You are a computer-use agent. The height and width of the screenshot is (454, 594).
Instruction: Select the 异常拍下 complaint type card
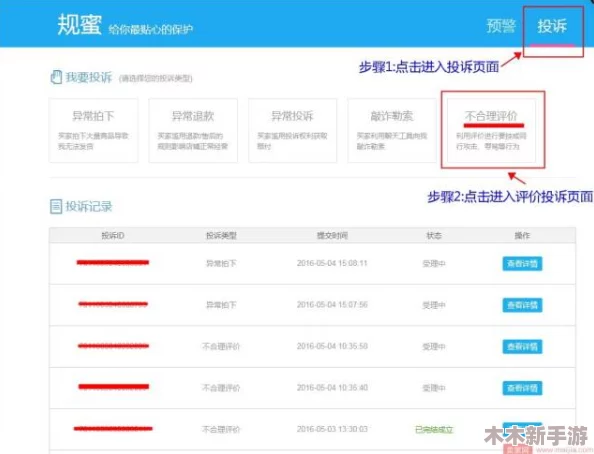pos(93,130)
